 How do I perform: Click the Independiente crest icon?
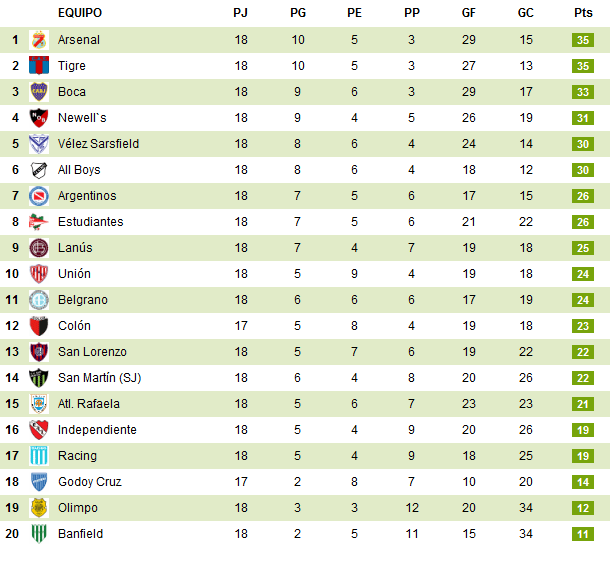pos(39,430)
